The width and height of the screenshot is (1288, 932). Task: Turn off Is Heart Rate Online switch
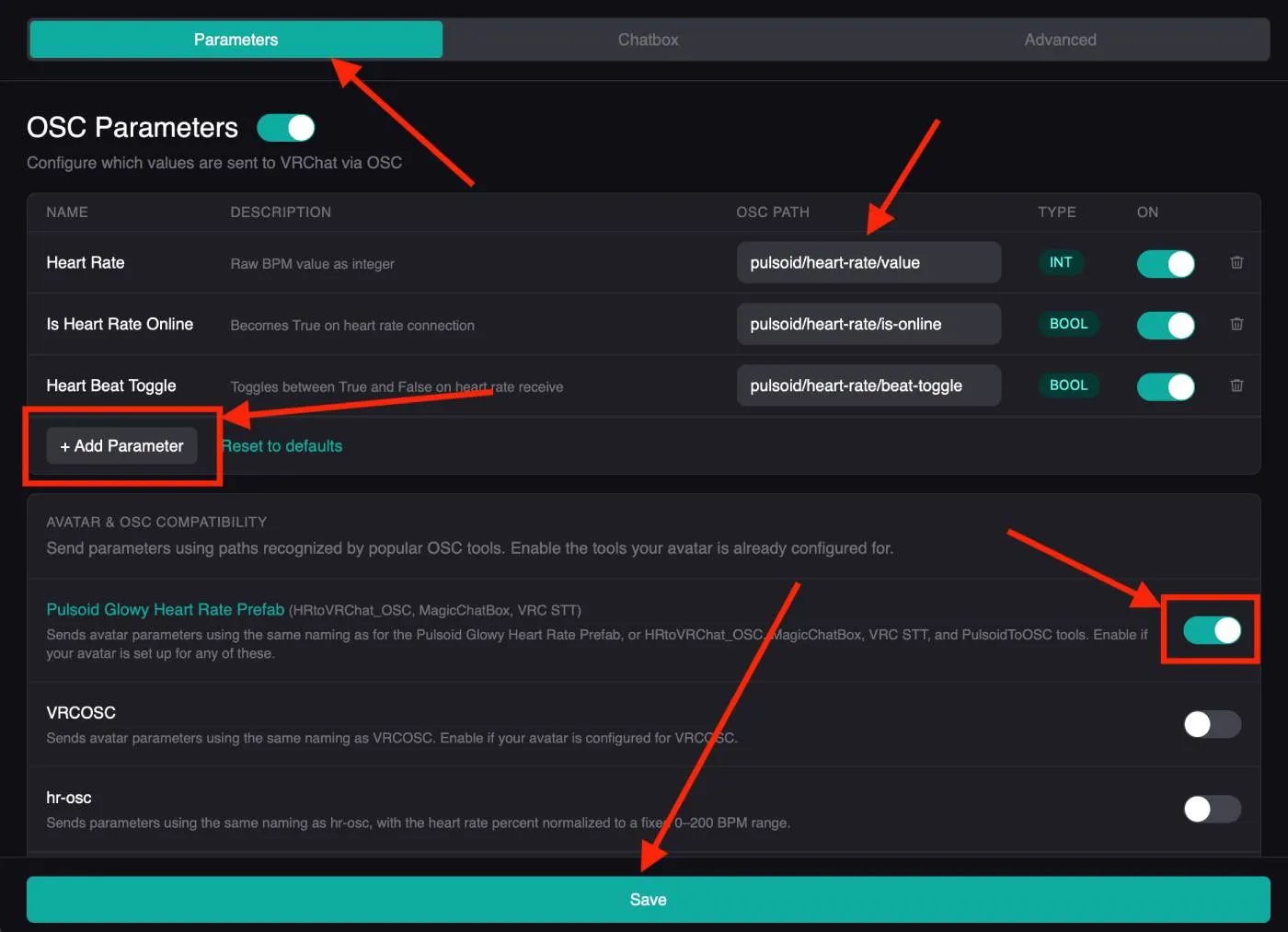(x=1166, y=325)
